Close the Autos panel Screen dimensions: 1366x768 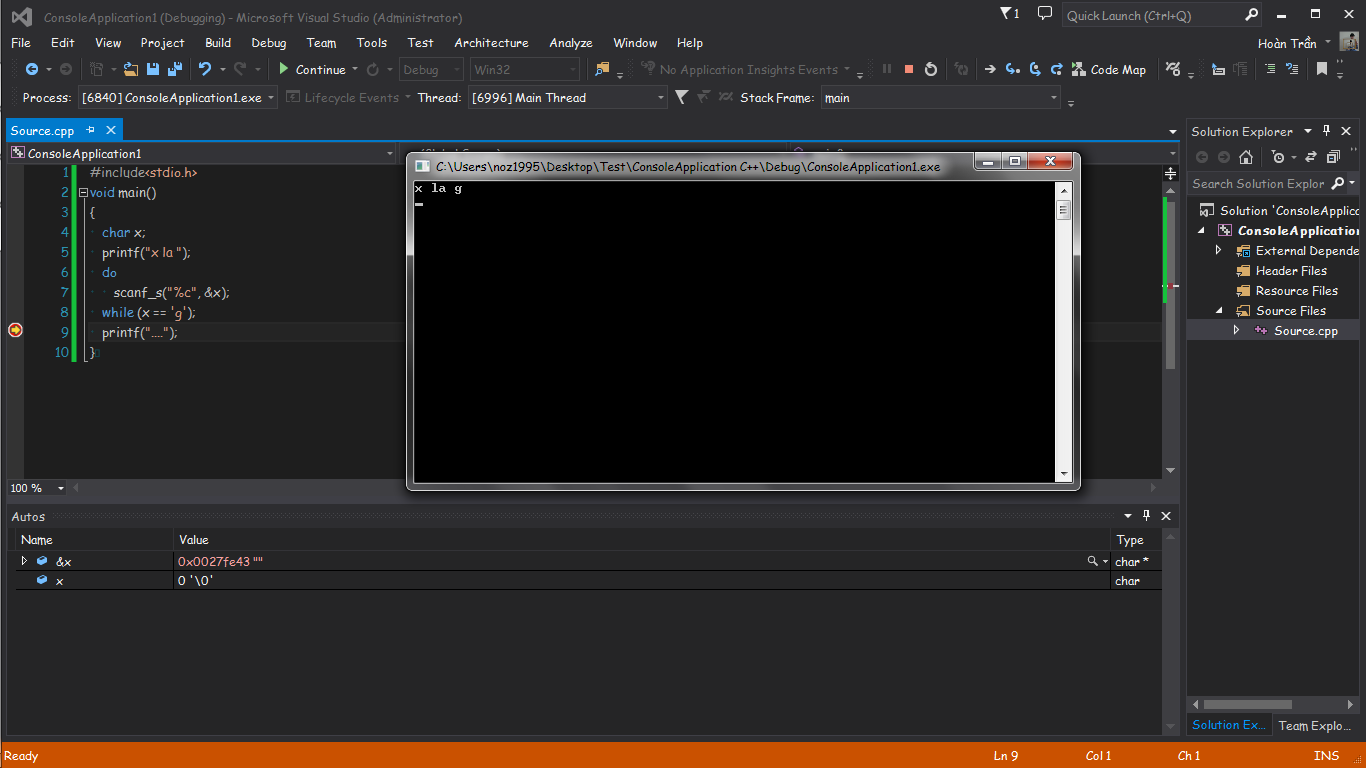tap(1166, 516)
